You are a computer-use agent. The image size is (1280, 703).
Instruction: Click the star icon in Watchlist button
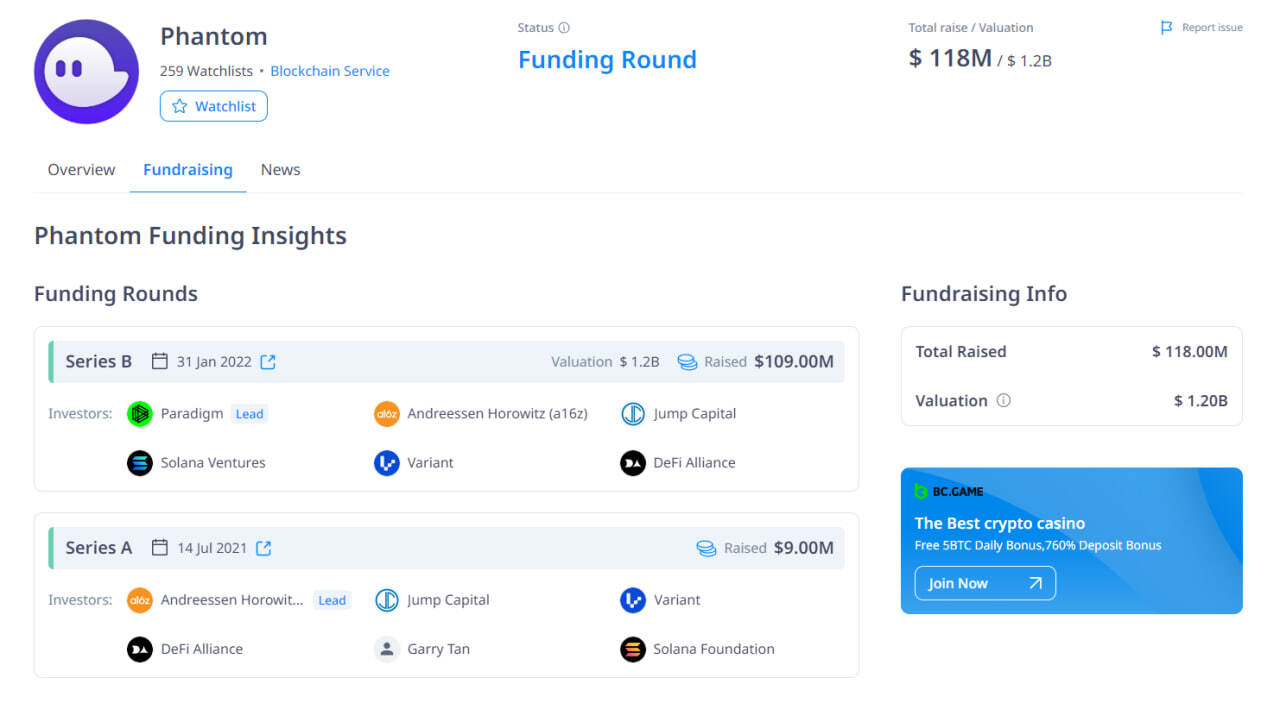point(180,106)
